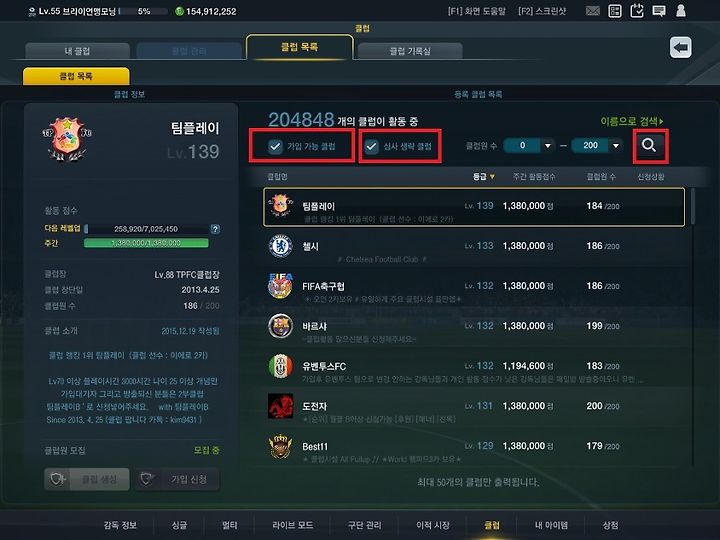Click the 이름으로 검색 link
The width and height of the screenshot is (720, 540).
click(632, 121)
